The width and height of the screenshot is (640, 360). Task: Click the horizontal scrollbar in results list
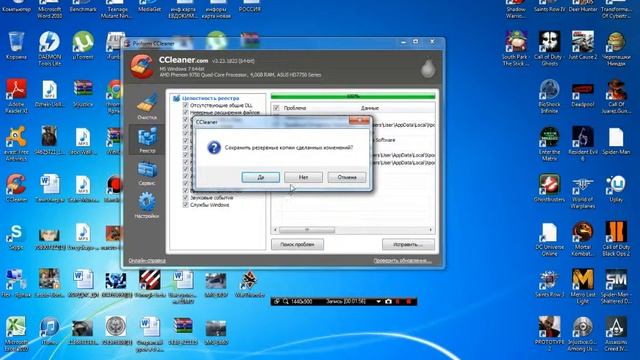pos(307,230)
